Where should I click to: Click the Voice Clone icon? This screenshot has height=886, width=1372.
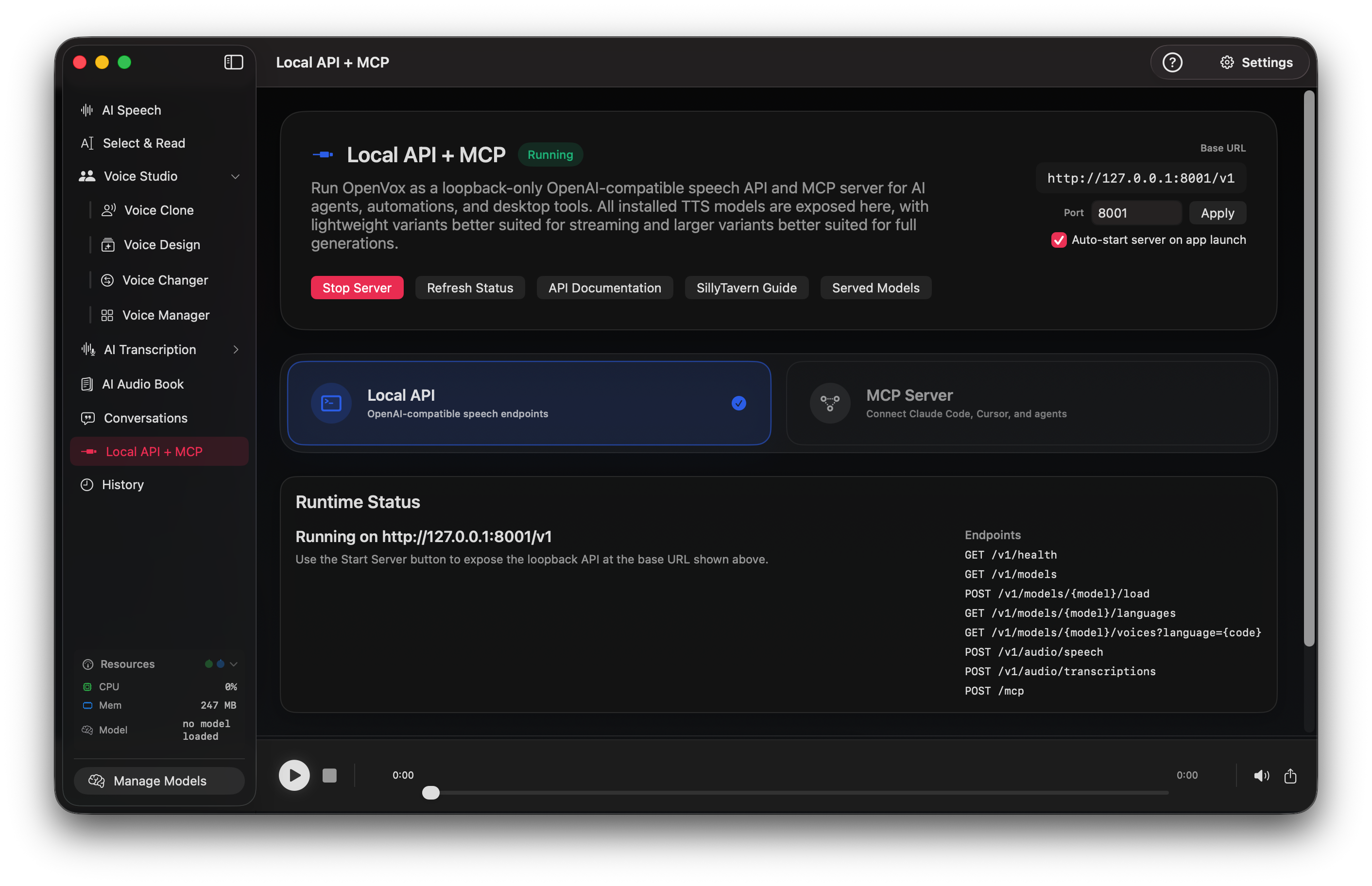(x=108, y=210)
